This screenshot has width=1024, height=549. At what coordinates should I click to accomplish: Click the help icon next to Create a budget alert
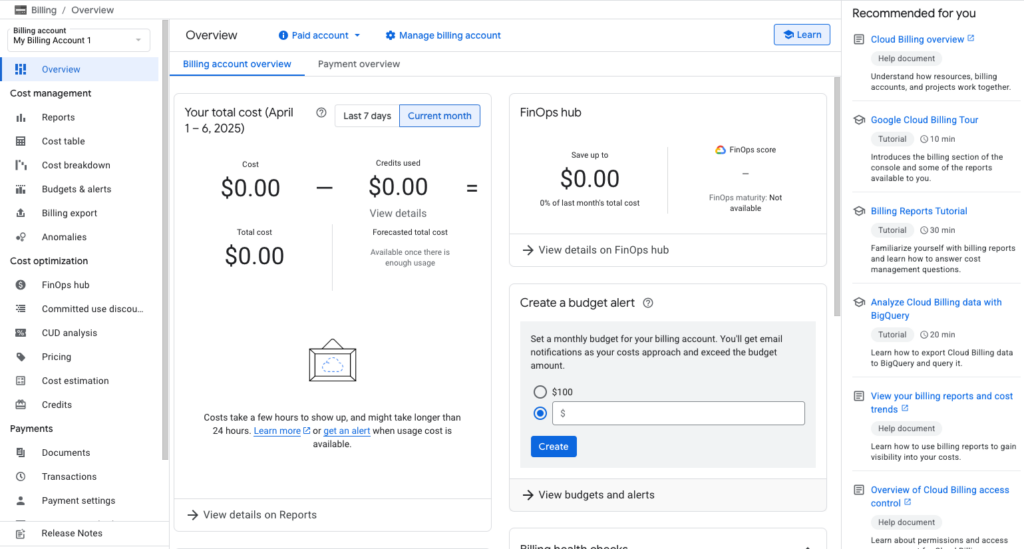(648, 303)
